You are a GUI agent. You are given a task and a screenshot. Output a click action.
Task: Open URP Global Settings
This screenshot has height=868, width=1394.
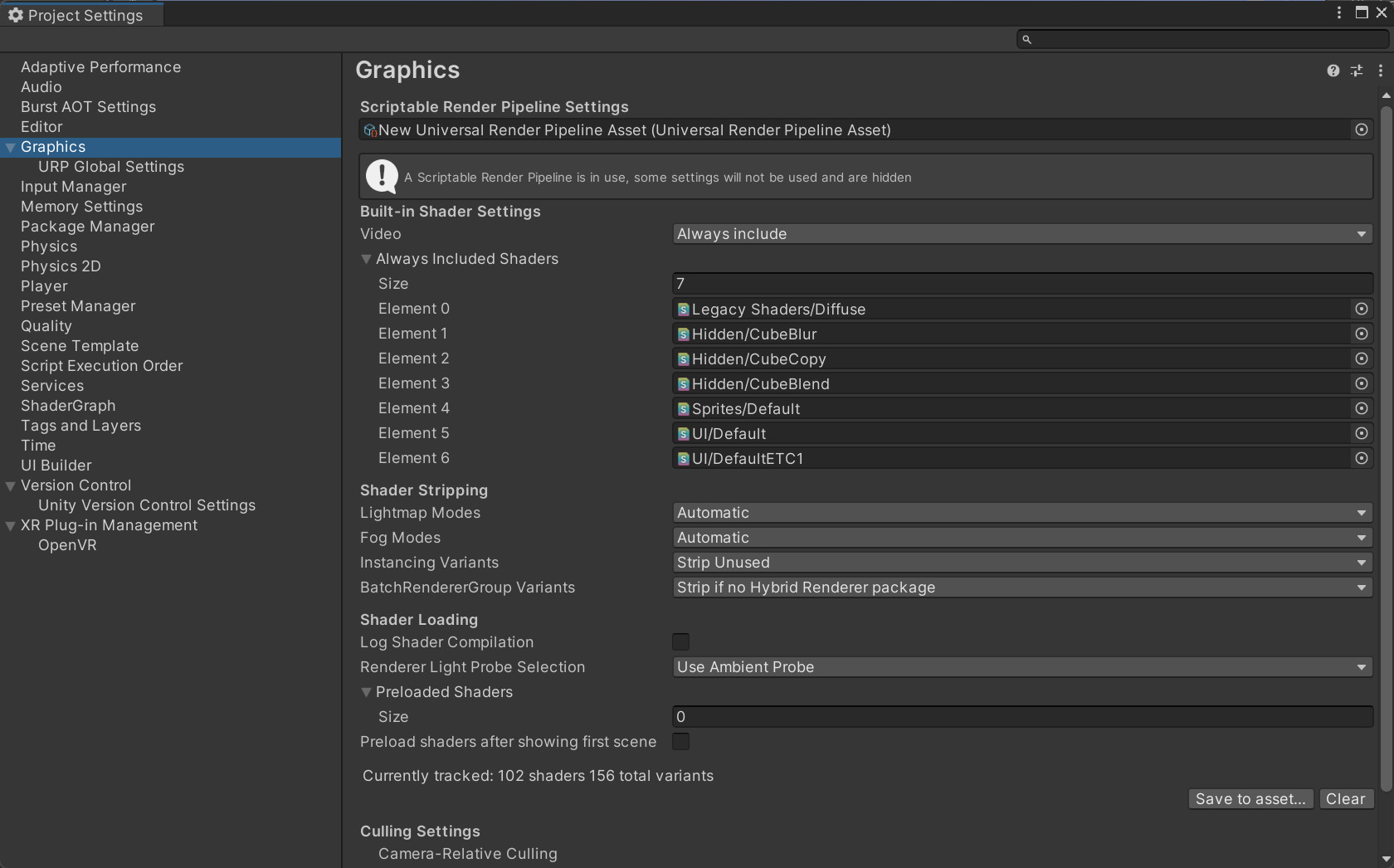point(111,167)
